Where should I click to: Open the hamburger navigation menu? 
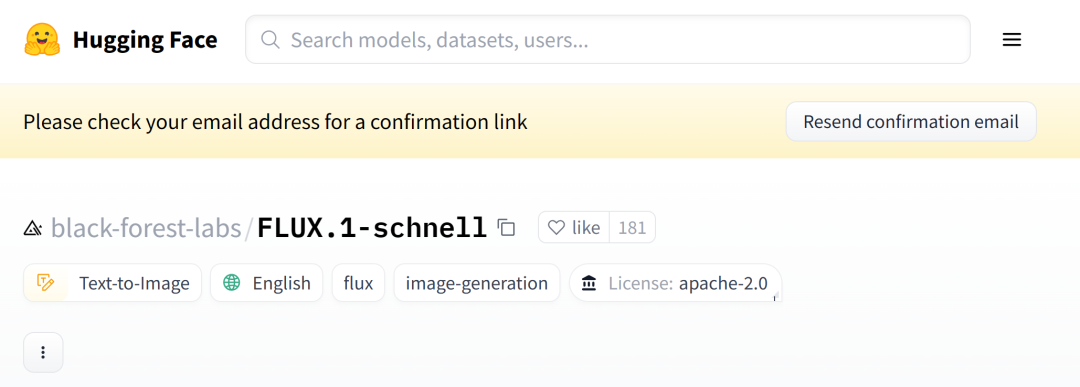click(x=1011, y=40)
